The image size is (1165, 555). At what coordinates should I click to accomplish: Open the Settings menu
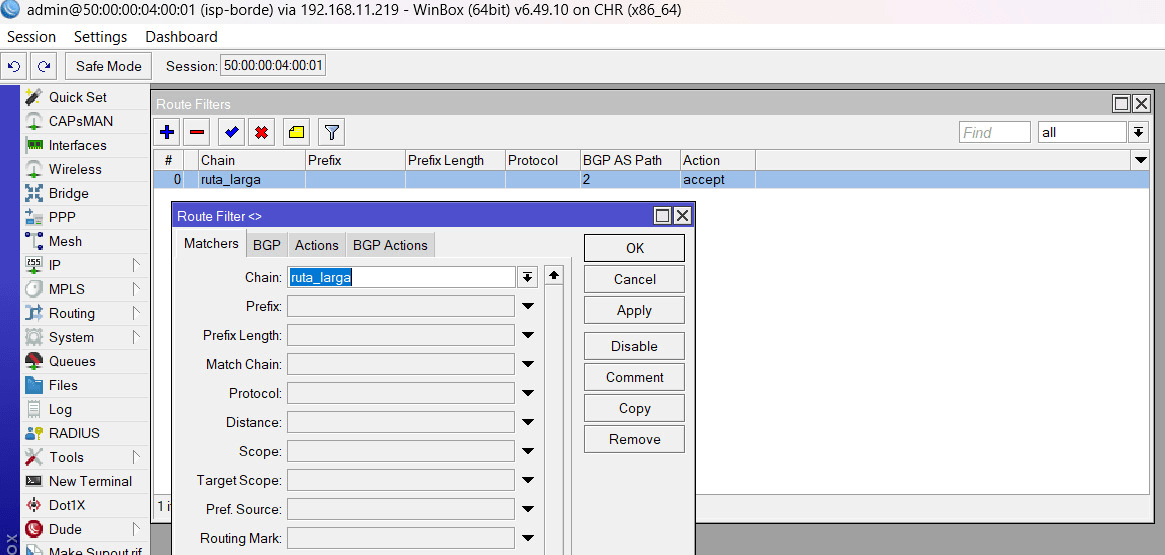pos(100,36)
